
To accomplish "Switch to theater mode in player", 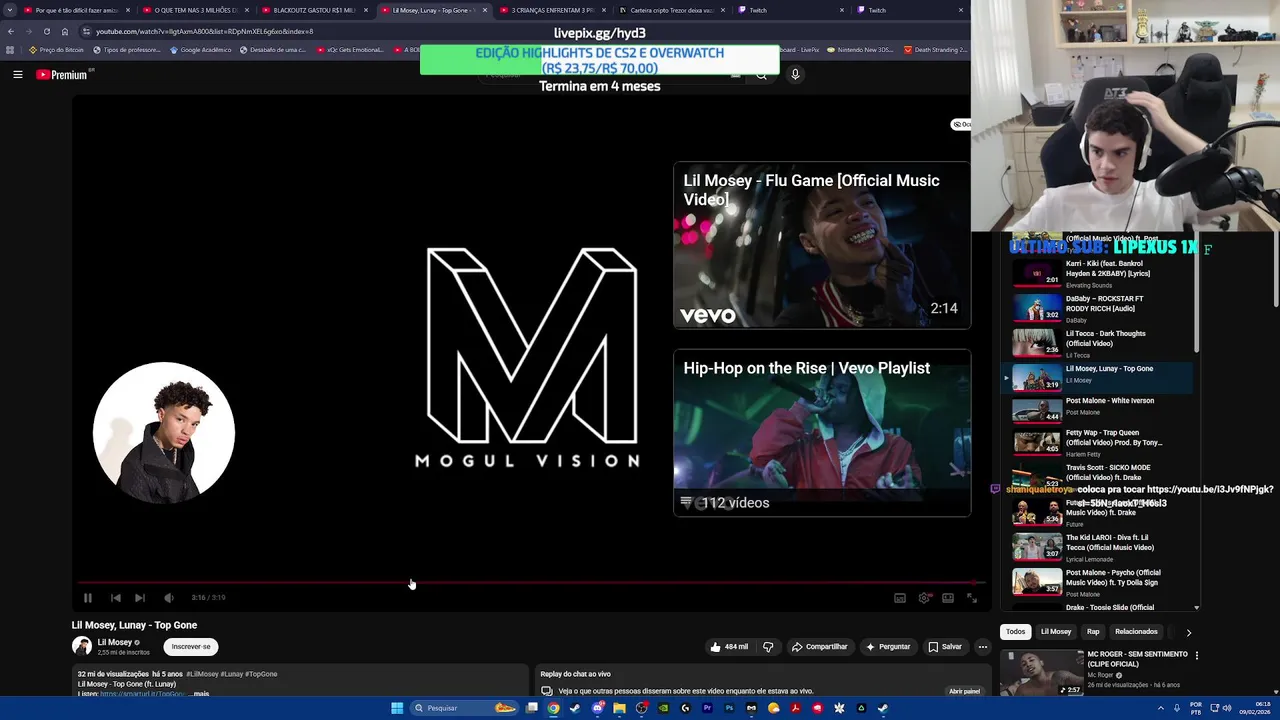I will (948, 598).
